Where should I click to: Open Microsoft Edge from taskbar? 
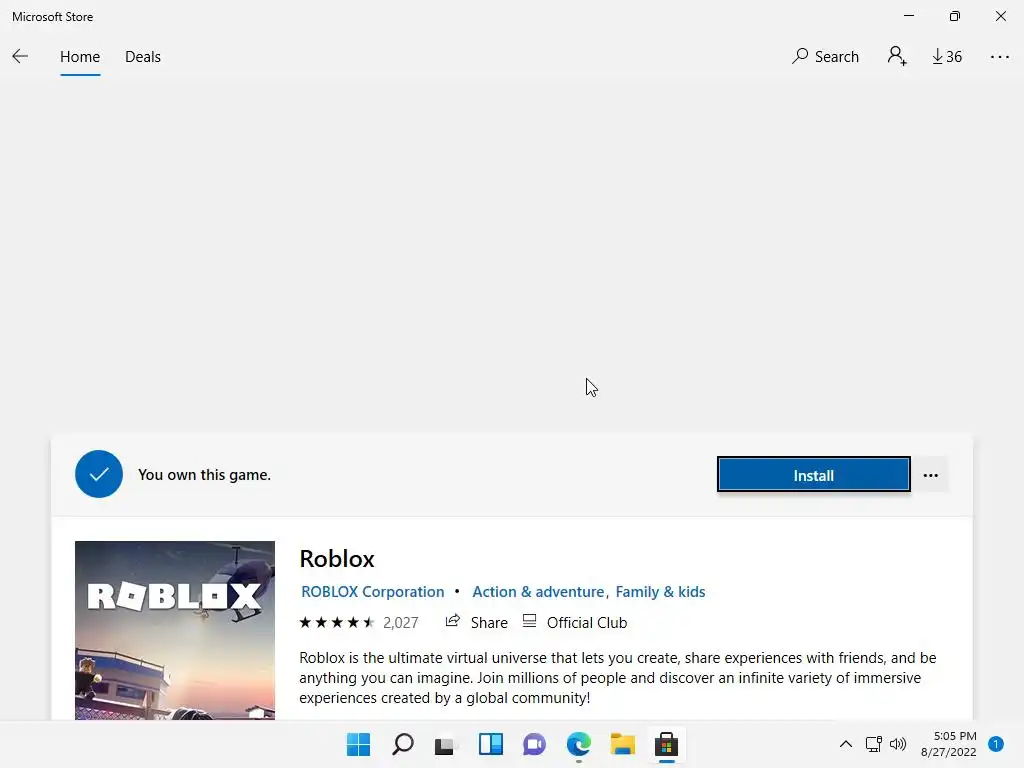pos(579,744)
